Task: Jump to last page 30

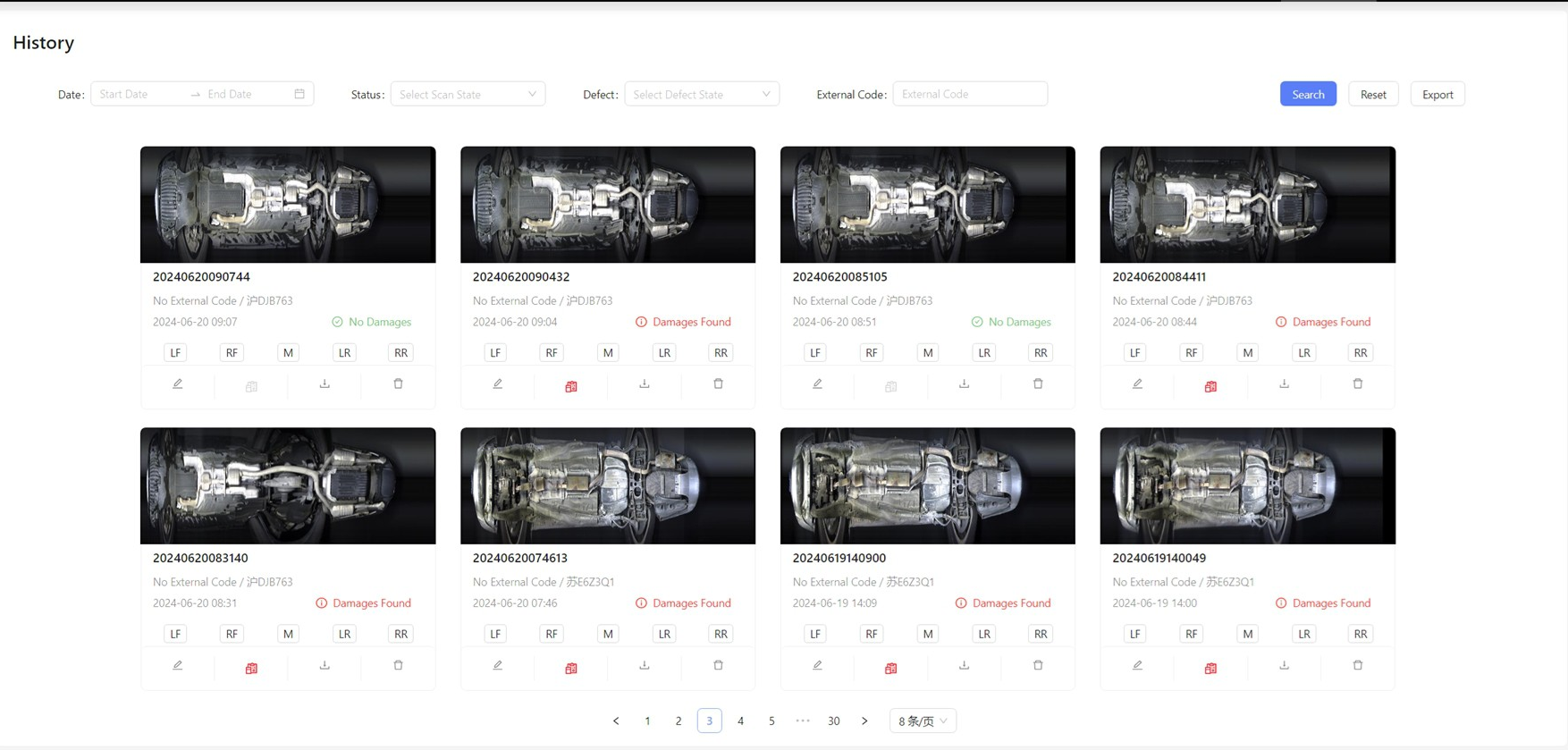Action: pos(833,721)
